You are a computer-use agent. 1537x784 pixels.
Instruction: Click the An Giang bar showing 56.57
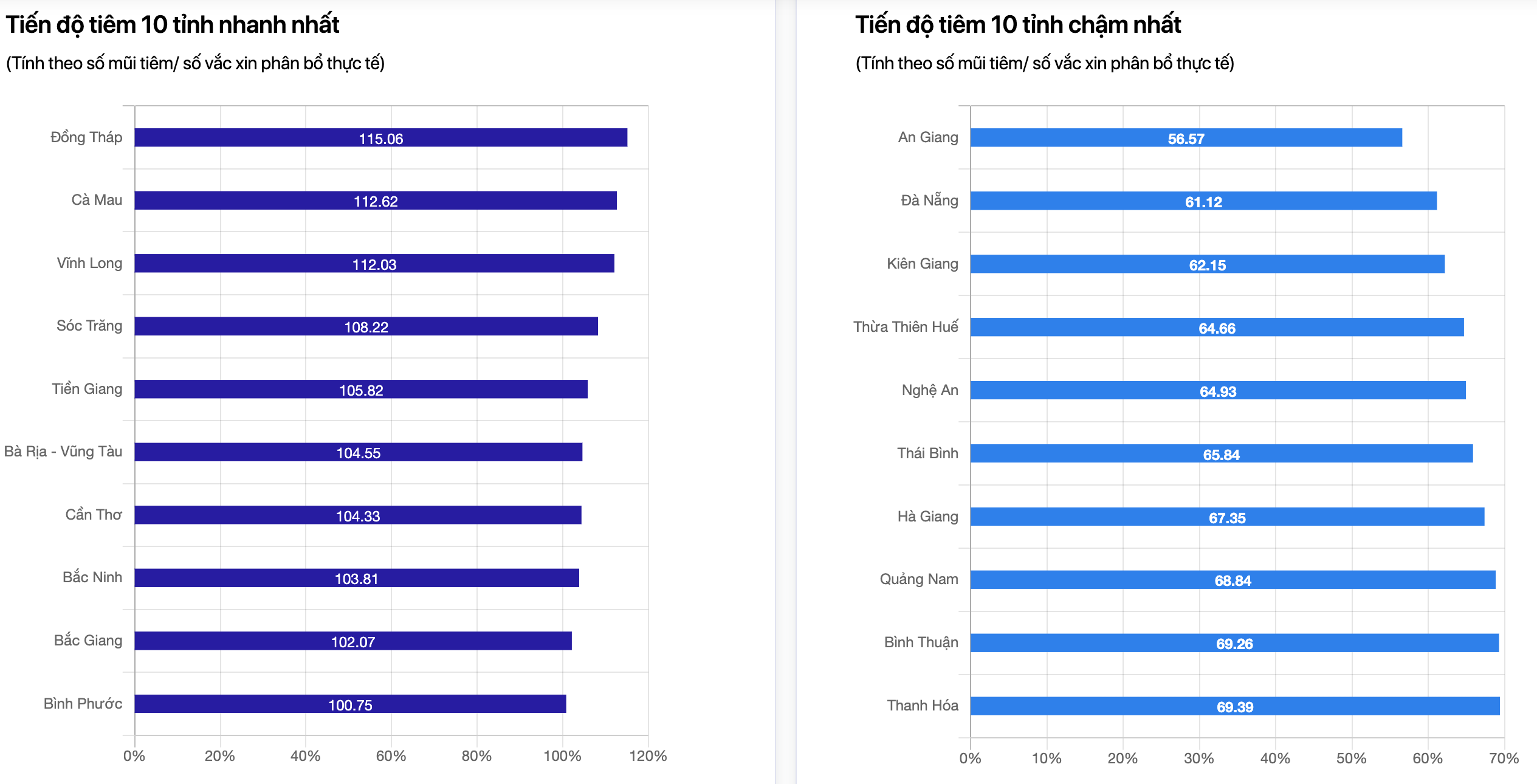1186,138
